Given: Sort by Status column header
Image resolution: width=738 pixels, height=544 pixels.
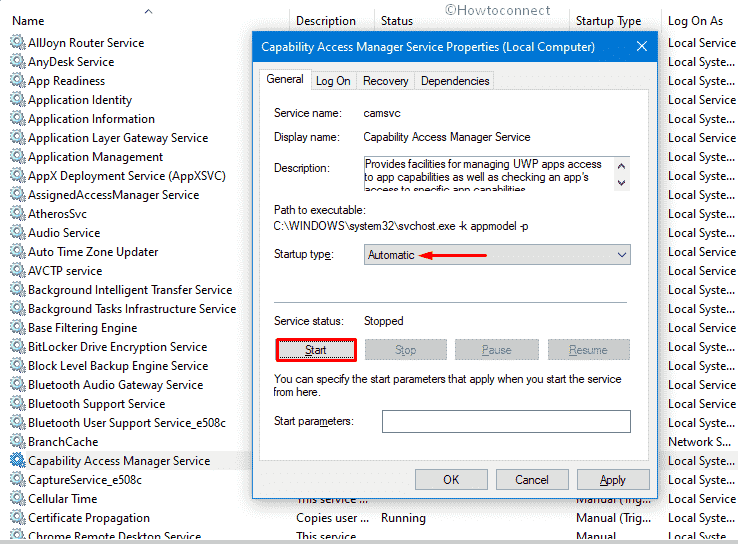Looking at the screenshot, I should 396,21.
